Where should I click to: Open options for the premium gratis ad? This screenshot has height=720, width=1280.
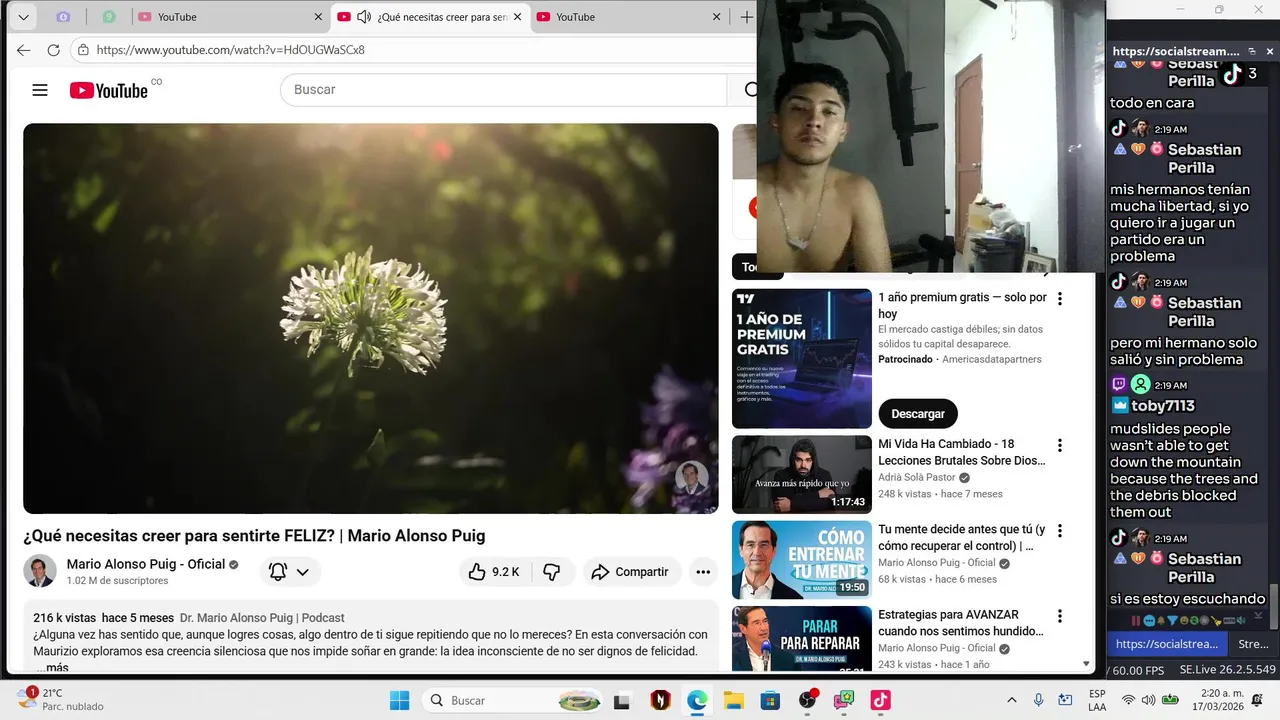[x=1060, y=299]
